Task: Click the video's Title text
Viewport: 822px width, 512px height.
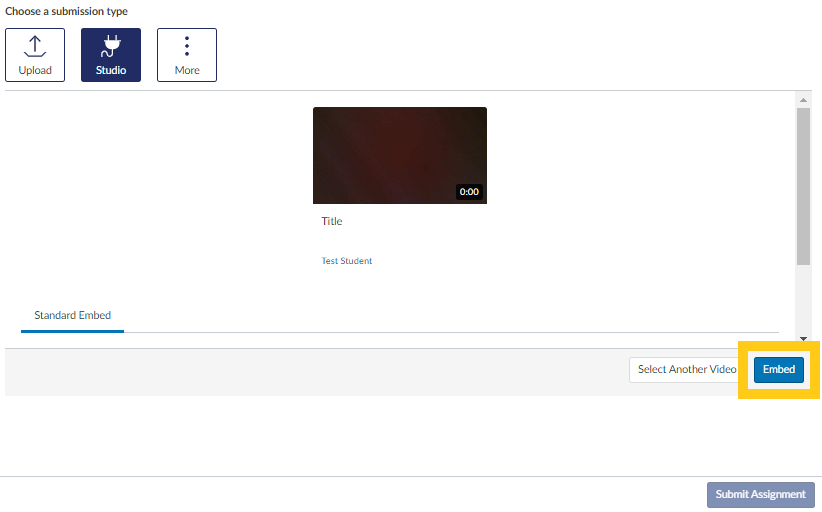Action: (332, 221)
